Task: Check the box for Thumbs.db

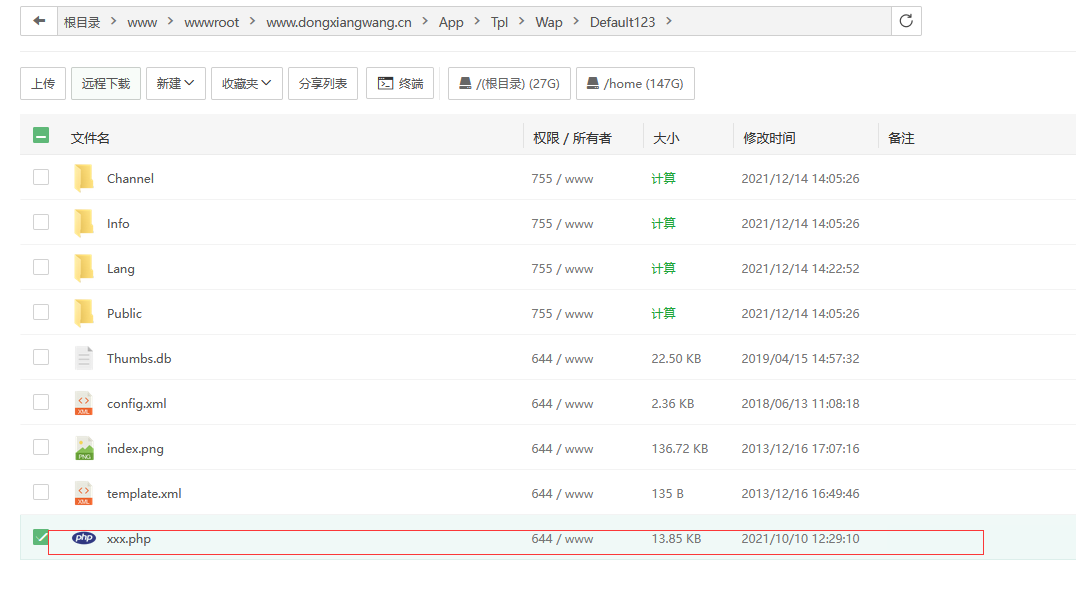Action: (x=41, y=357)
